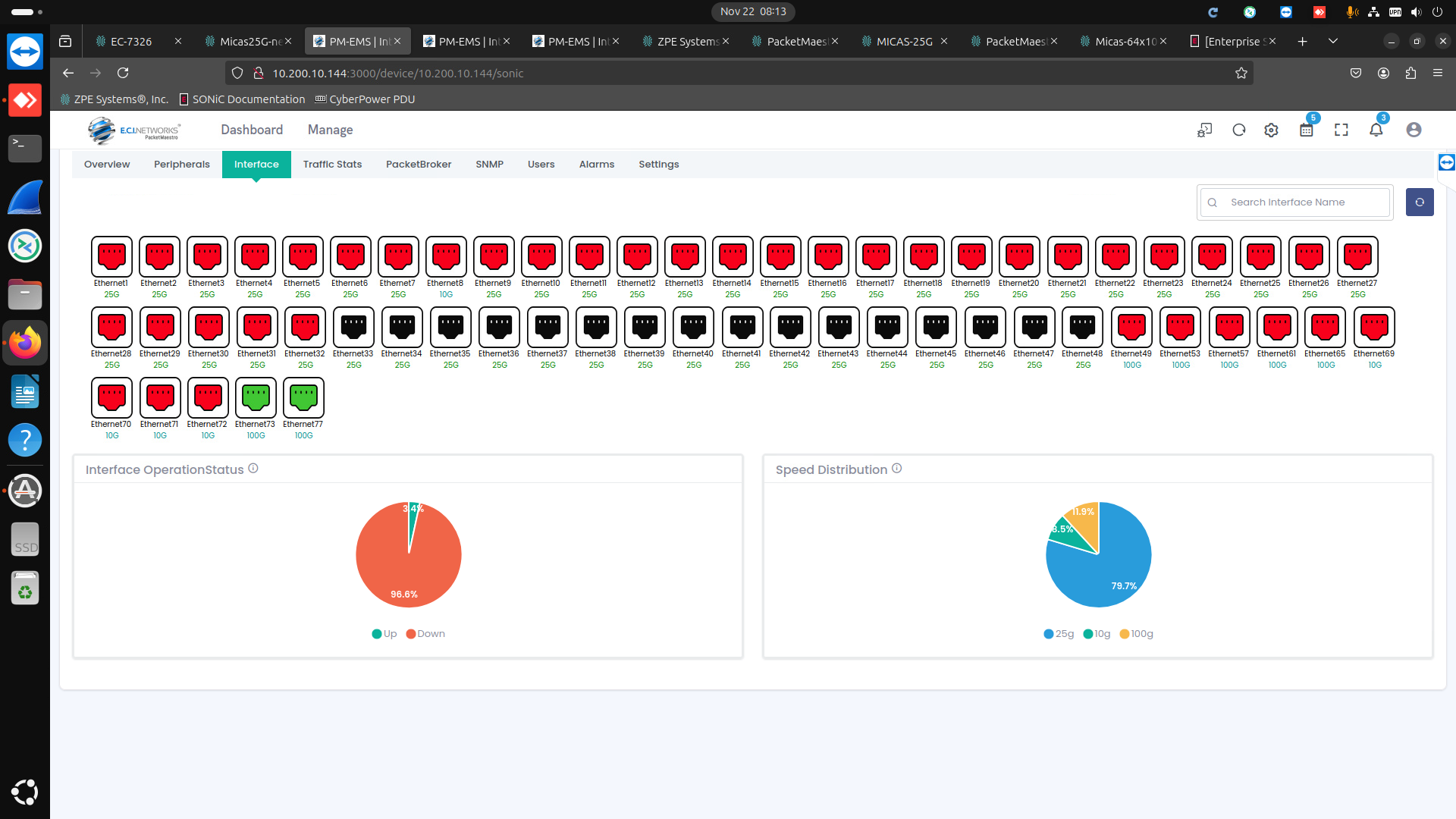1456x819 pixels.
Task: Select the green Ethernet73 port
Action: [x=256, y=397]
